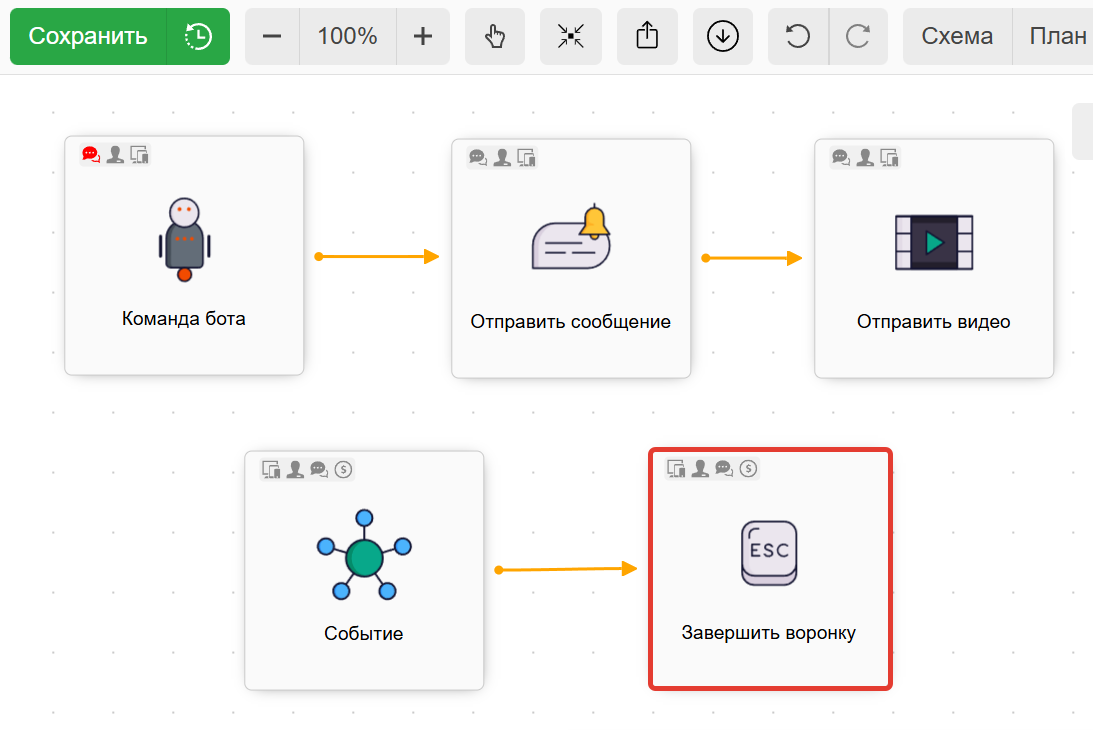The width and height of the screenshot is (1093, 730).
Task: Click the fit-to-center collapse arrows icon
Action: (571, 37)
